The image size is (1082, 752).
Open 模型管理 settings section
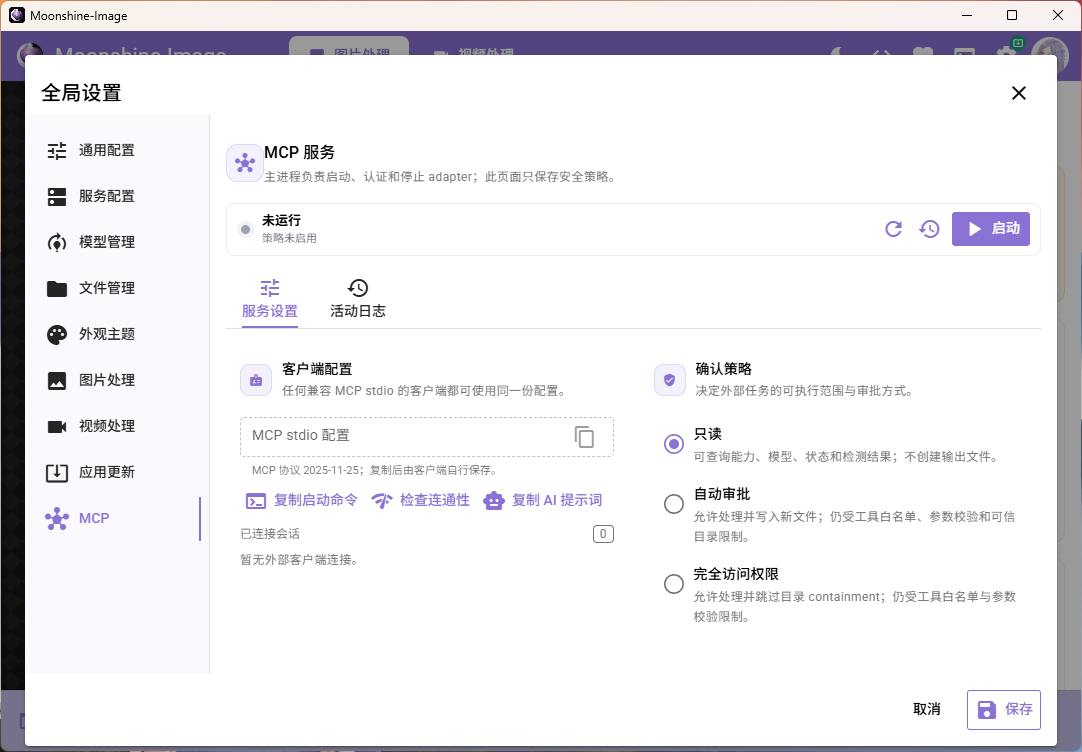[116, 242]
